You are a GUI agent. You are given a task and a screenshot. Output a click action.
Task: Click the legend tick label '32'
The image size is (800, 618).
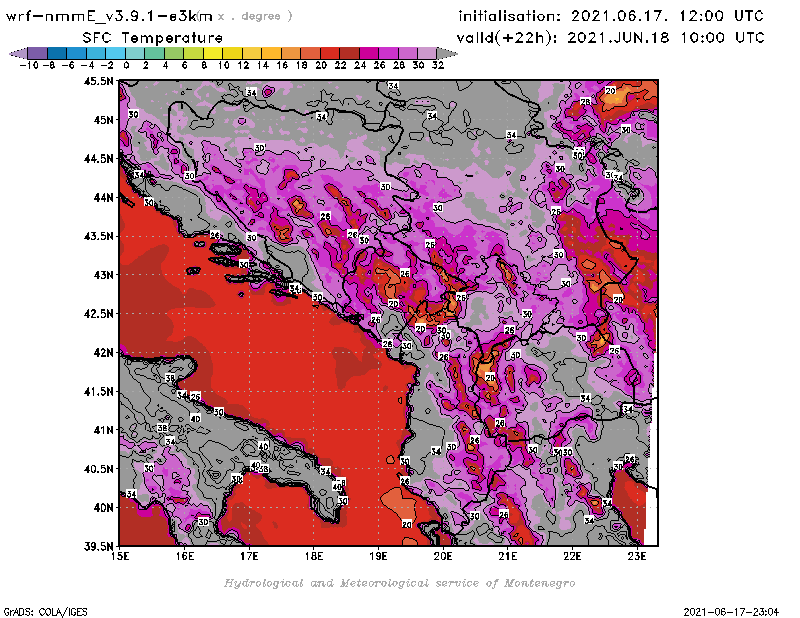[438, 65]
